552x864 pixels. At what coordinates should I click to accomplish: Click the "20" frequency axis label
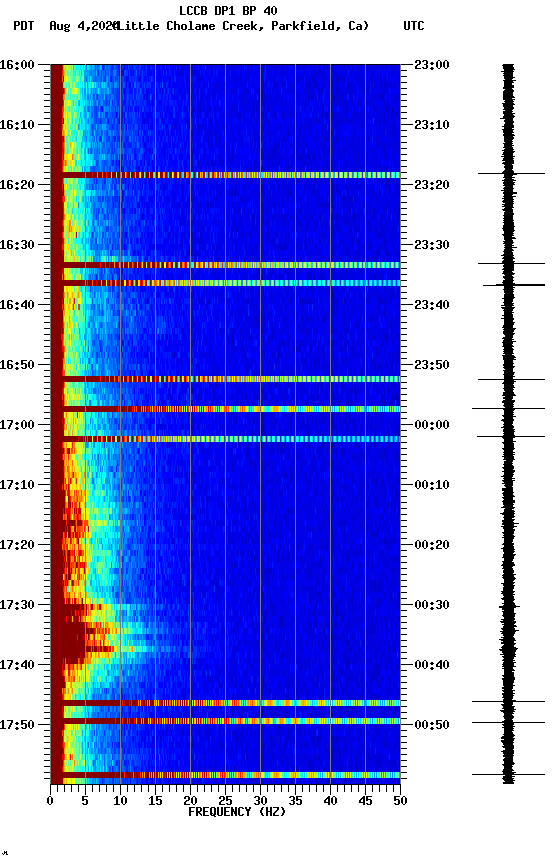pyautogui.click(x=190, y=801)
